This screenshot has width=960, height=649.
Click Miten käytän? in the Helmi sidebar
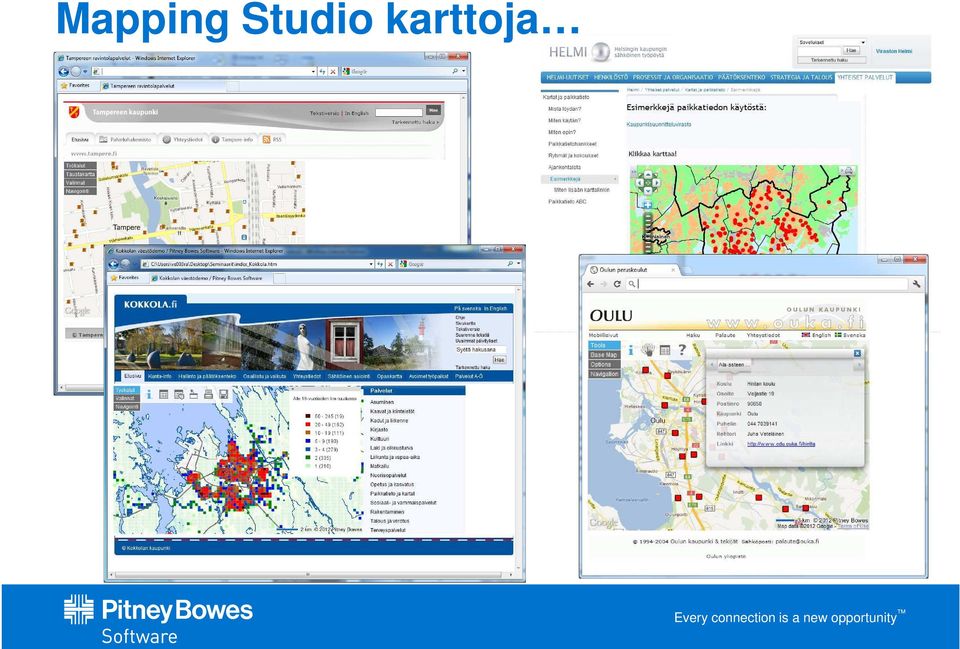[564, 121]
